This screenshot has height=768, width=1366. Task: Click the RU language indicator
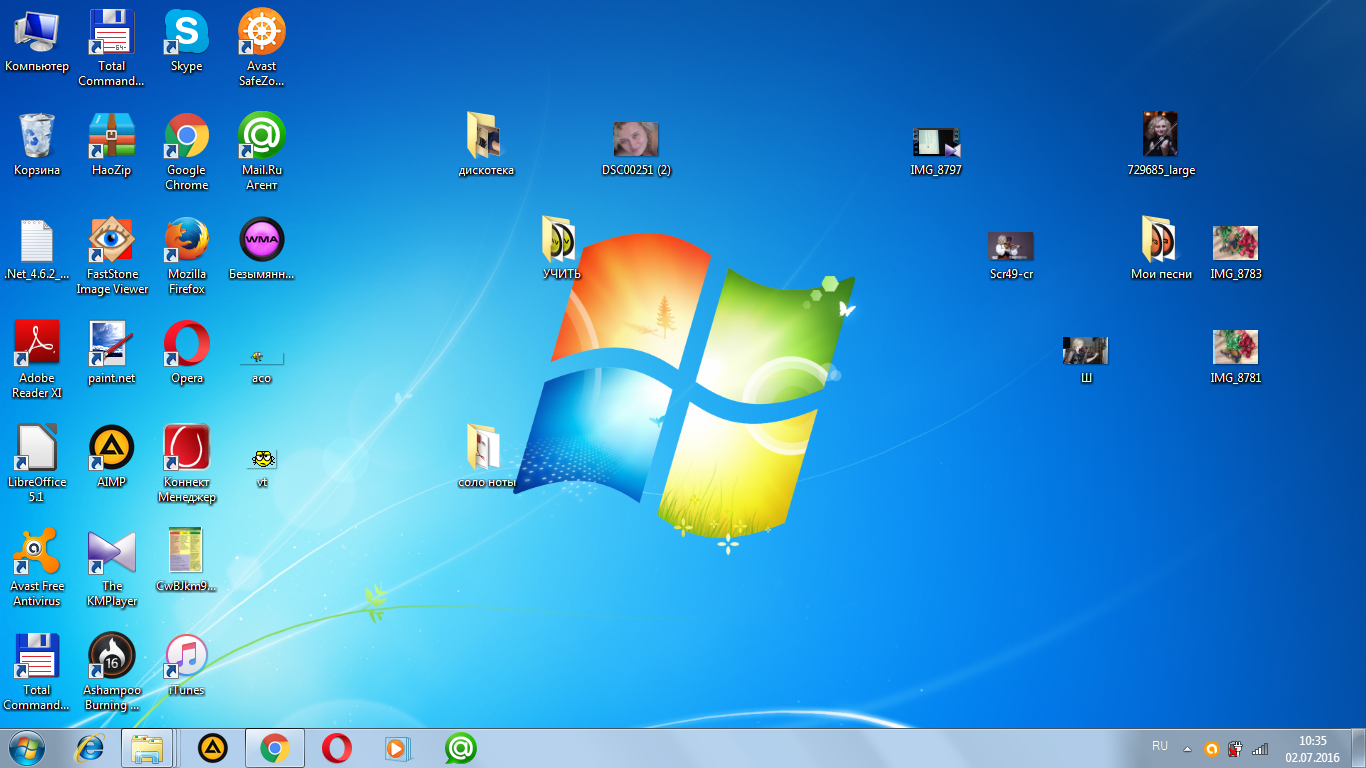coord(1160,746)
